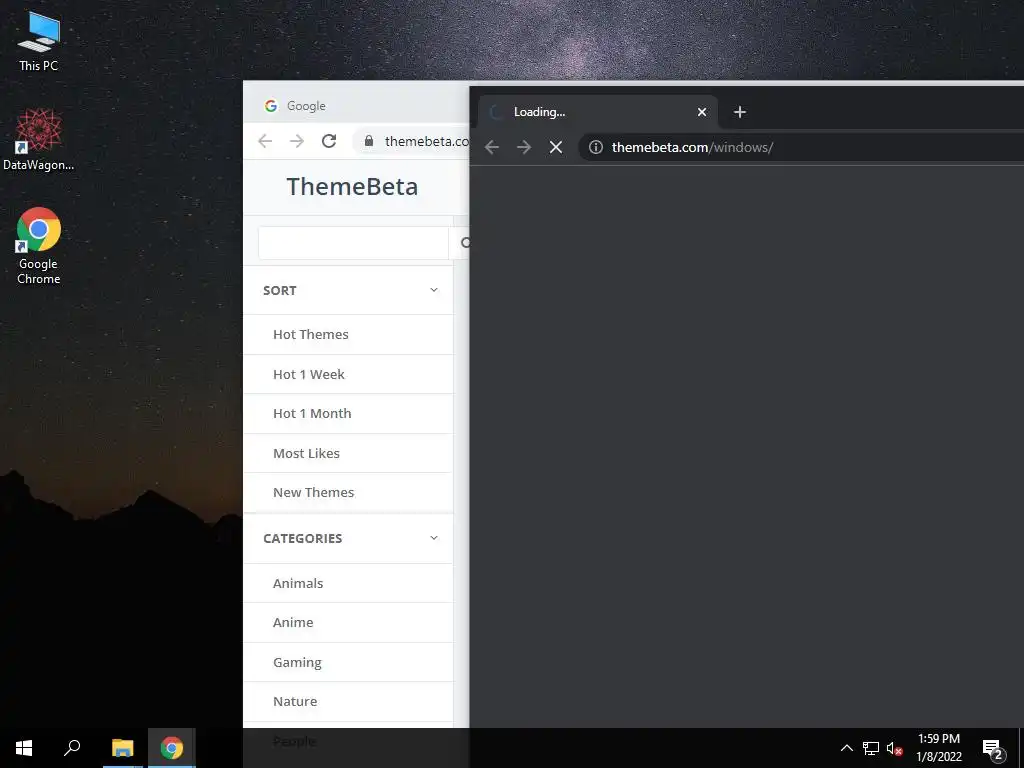Reload page in light Chrome window
This screenshot has height=768, width=1024.
[328, 141]
